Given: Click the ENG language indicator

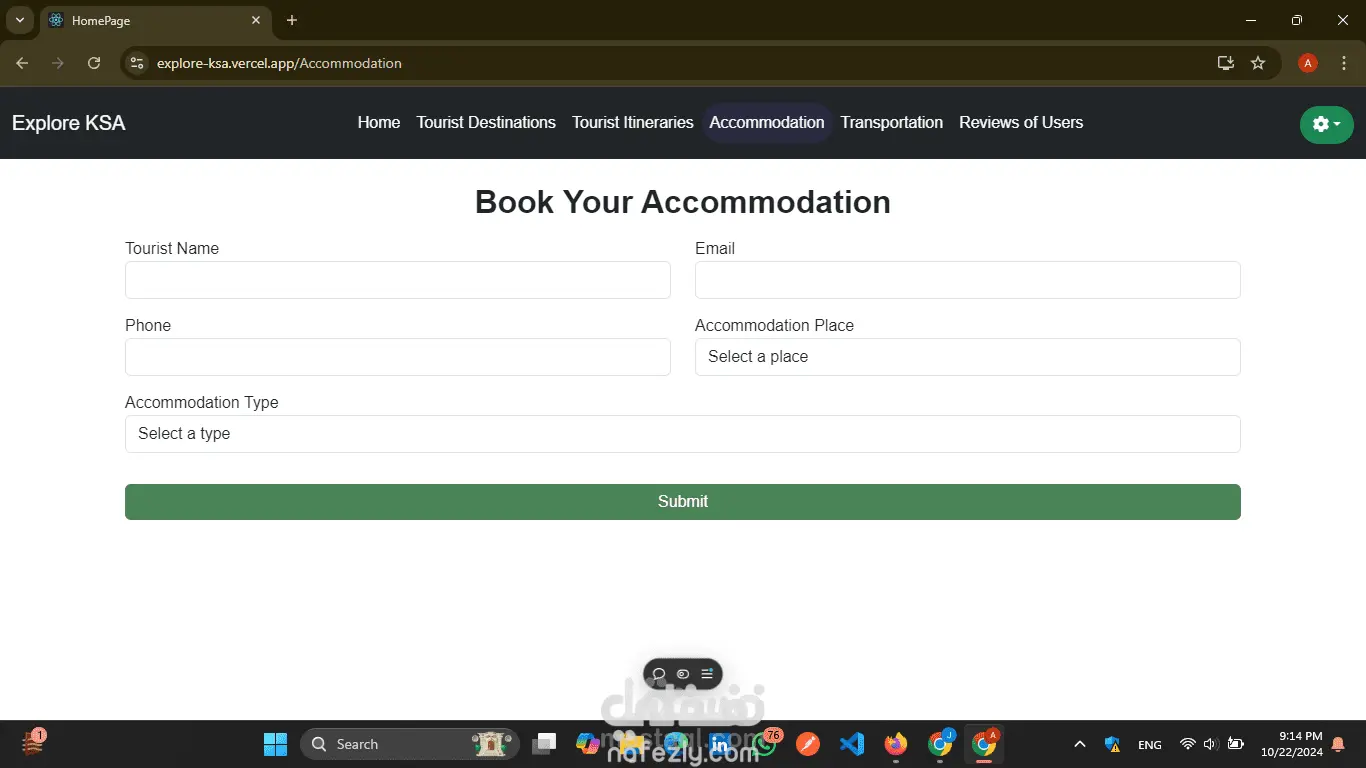Looking at the screenshot, I should [1150, 745].
